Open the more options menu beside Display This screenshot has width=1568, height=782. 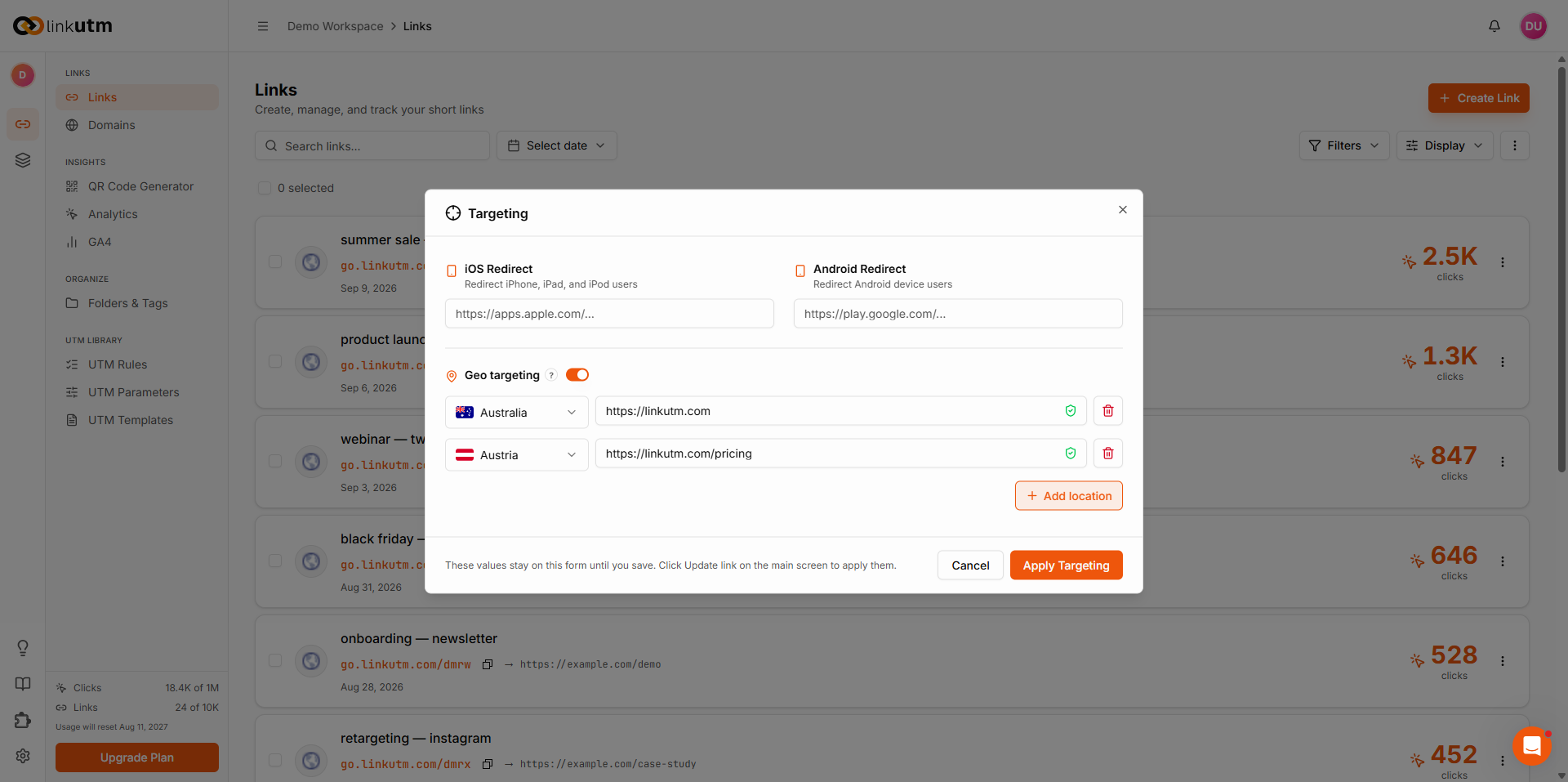point(1515,145)
